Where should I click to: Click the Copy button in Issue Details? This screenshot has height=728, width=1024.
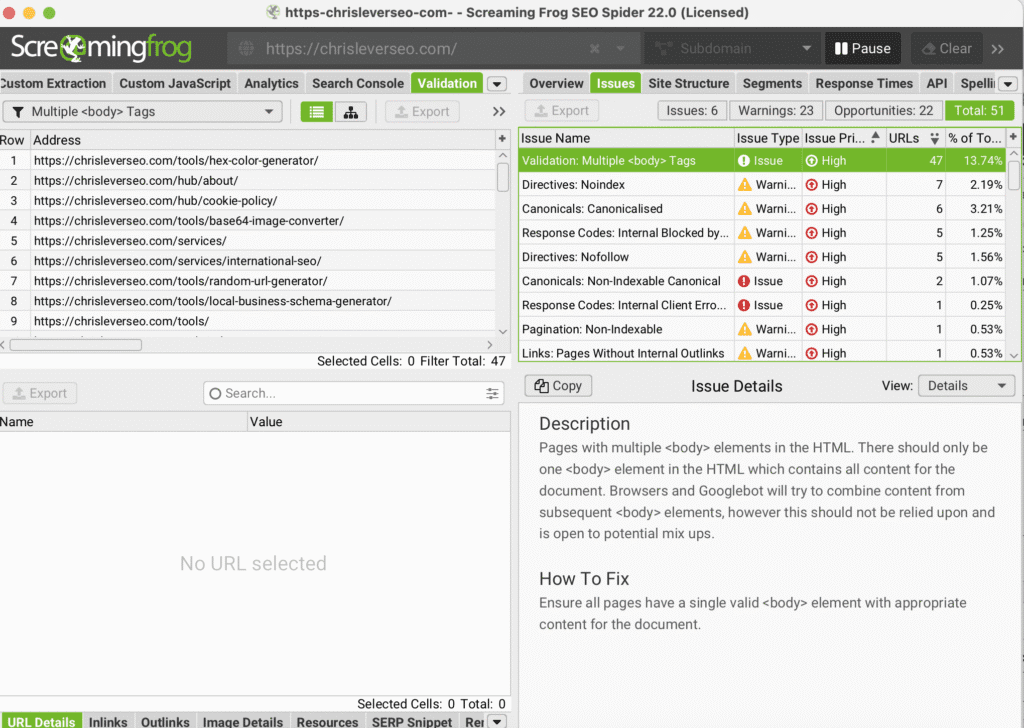(558, 386)
